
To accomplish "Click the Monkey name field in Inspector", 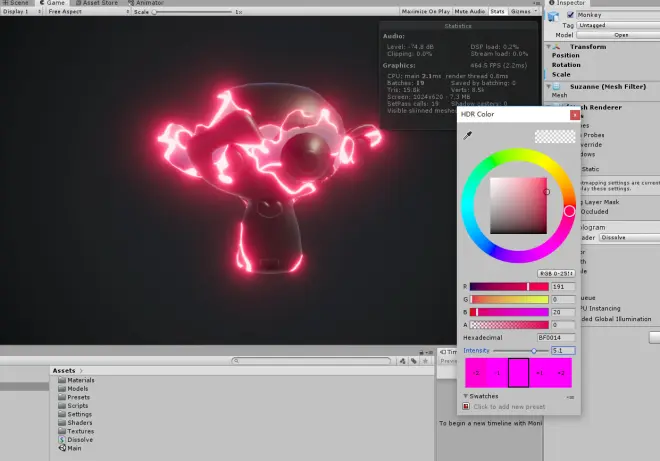I will 618,15.
